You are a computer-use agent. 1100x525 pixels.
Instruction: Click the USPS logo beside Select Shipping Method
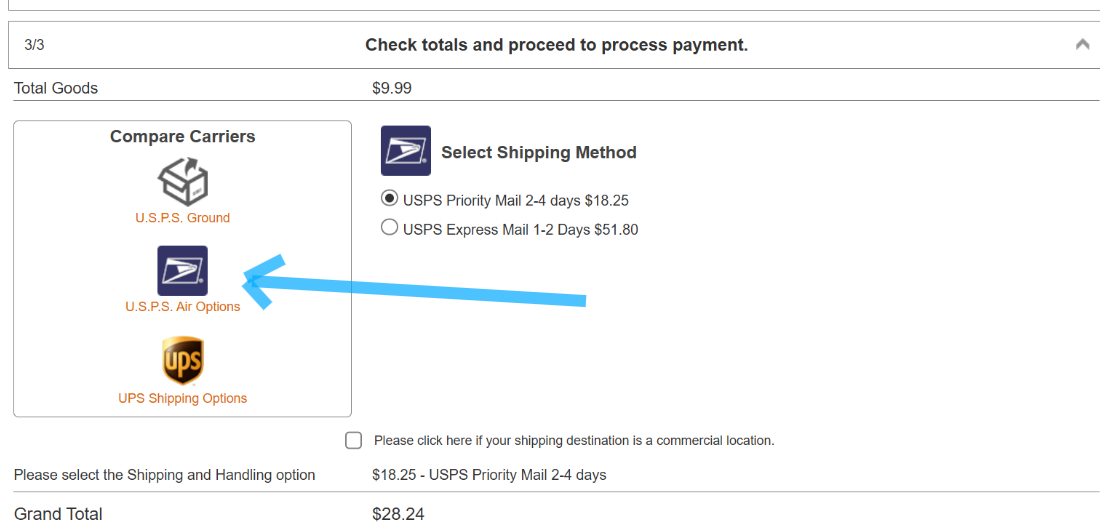pyautogui.click(x=406, y=151)
